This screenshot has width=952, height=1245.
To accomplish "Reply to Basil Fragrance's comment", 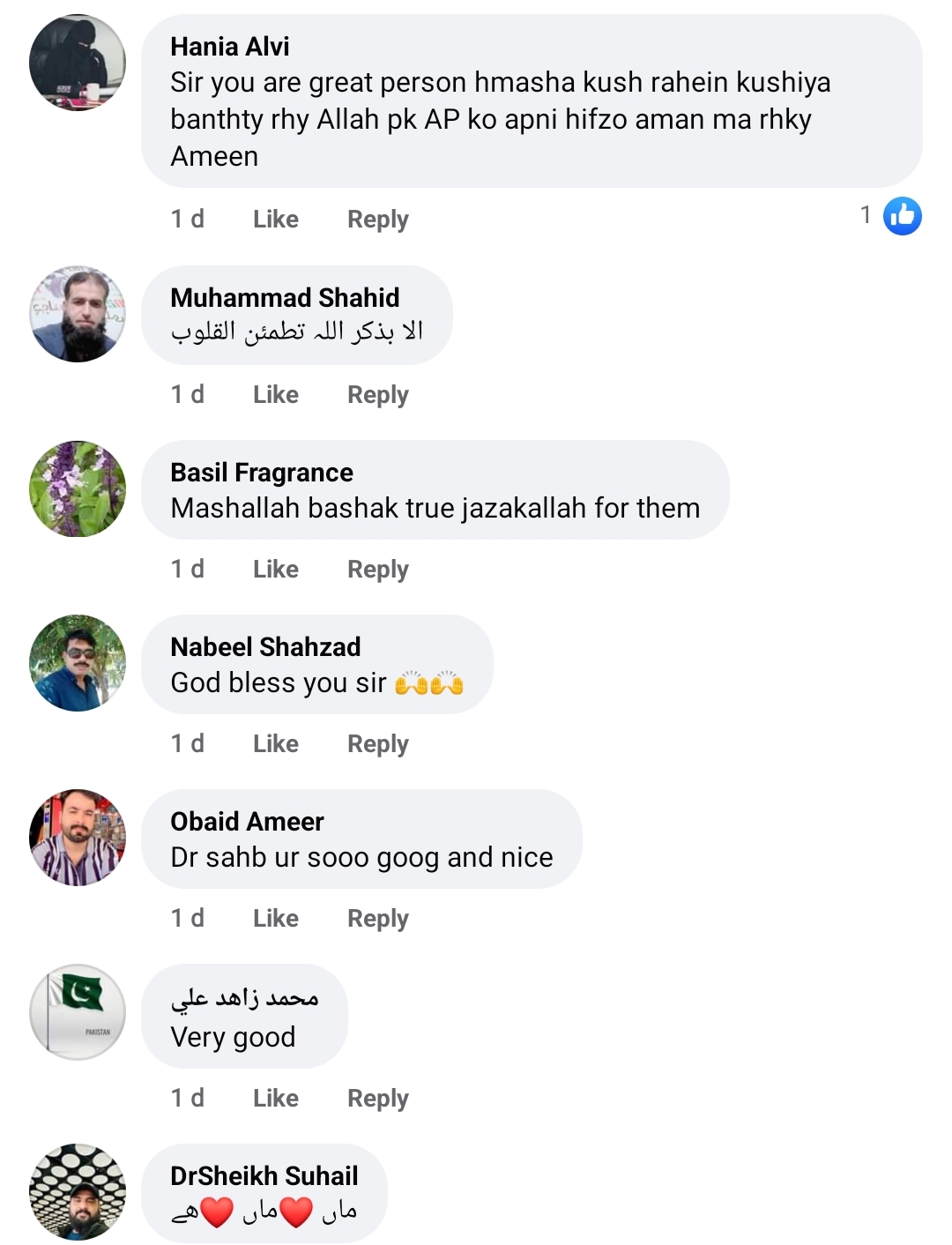I will tap(377, 569).
